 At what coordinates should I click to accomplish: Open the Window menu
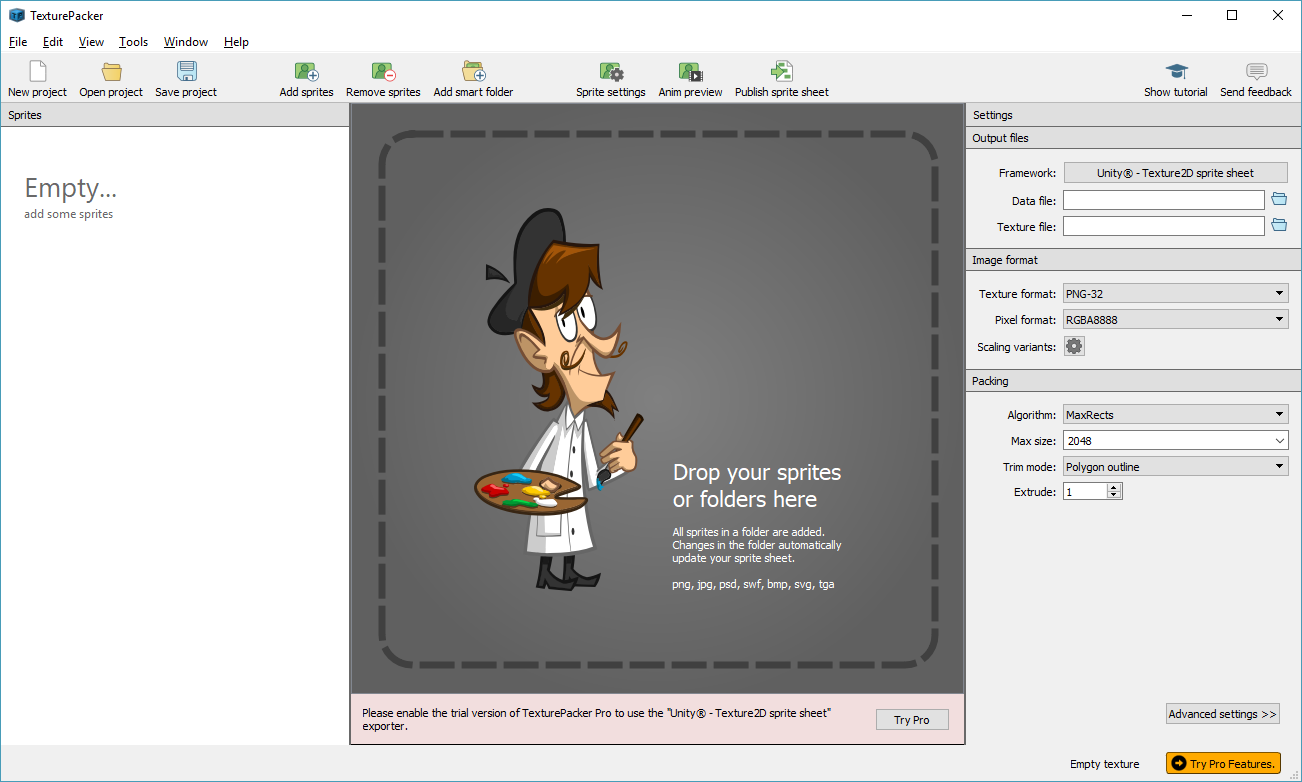(186, 42)
